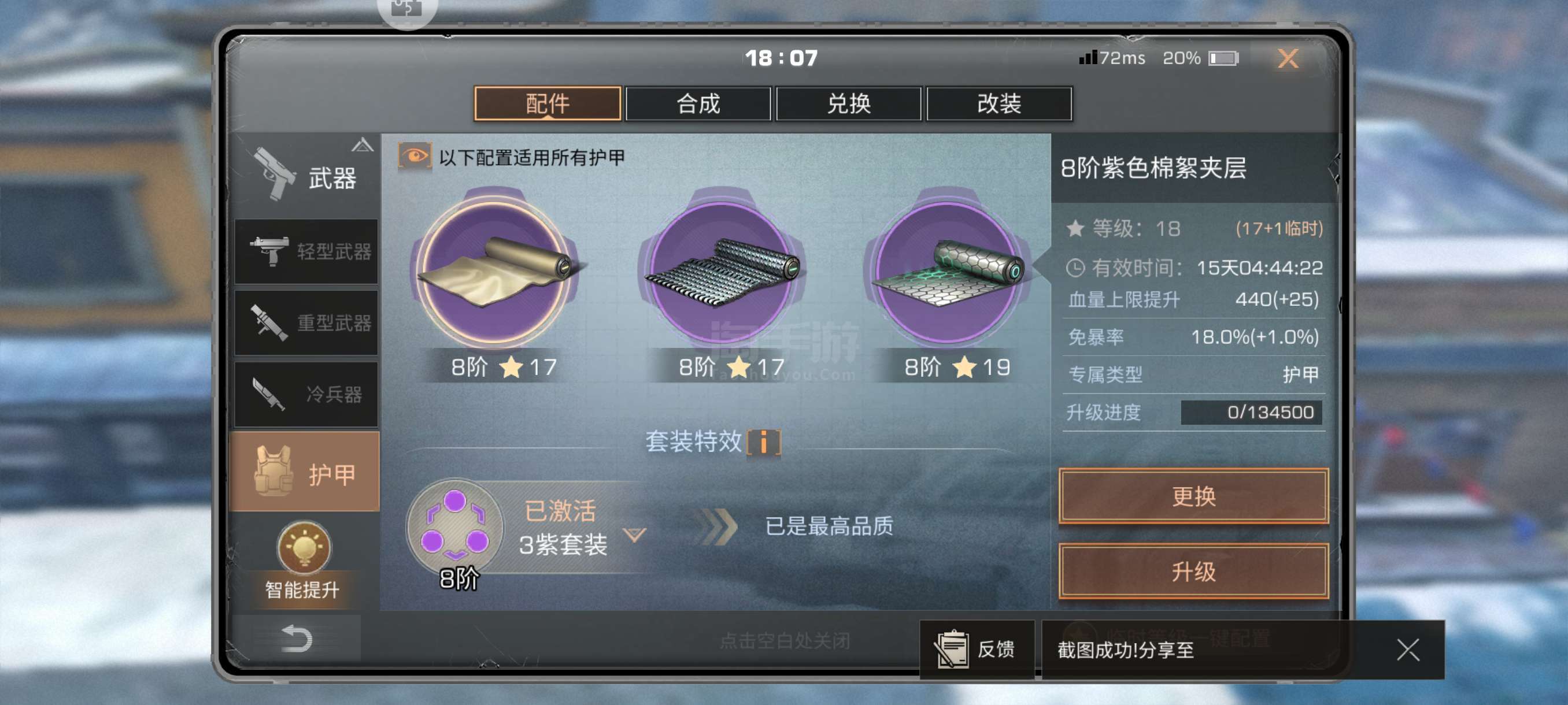Image resolution: width=1568 pixels, height=705 pixels.
Task: Tap the 套装特效 info icon
Action: (763, 441)
